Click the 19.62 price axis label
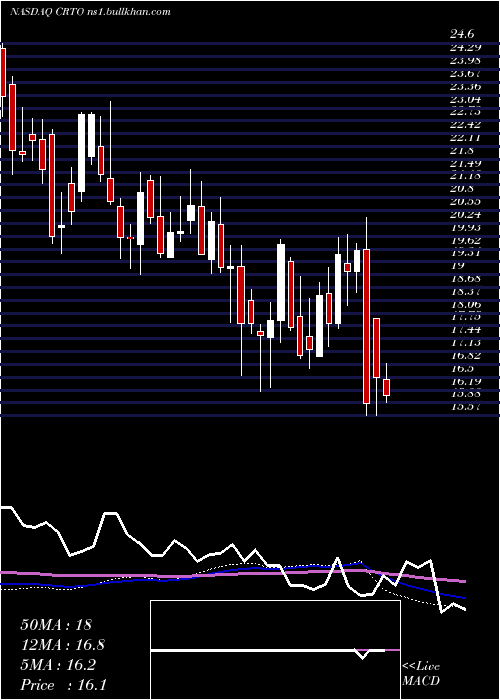The height and width of the screenshot is (700, 500). pyautogui.click(x=466, y=241)
